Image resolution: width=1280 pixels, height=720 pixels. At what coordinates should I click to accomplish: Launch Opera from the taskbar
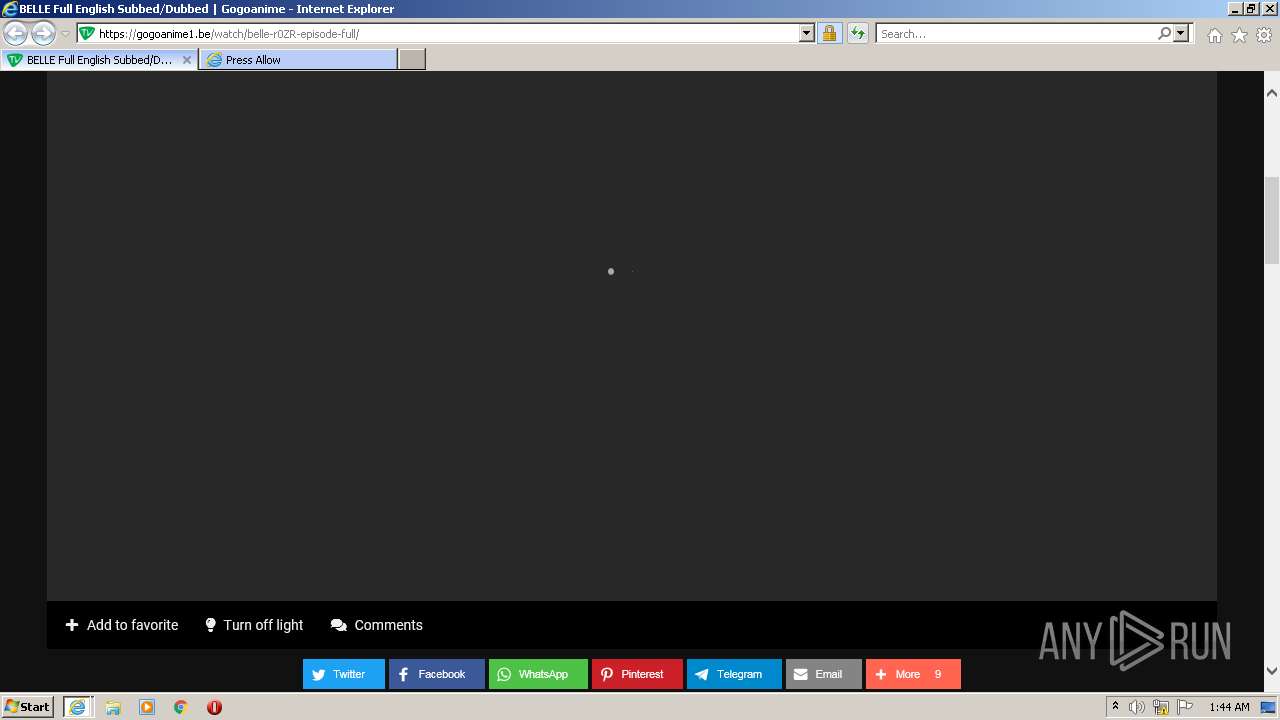[x=214, y=707]
